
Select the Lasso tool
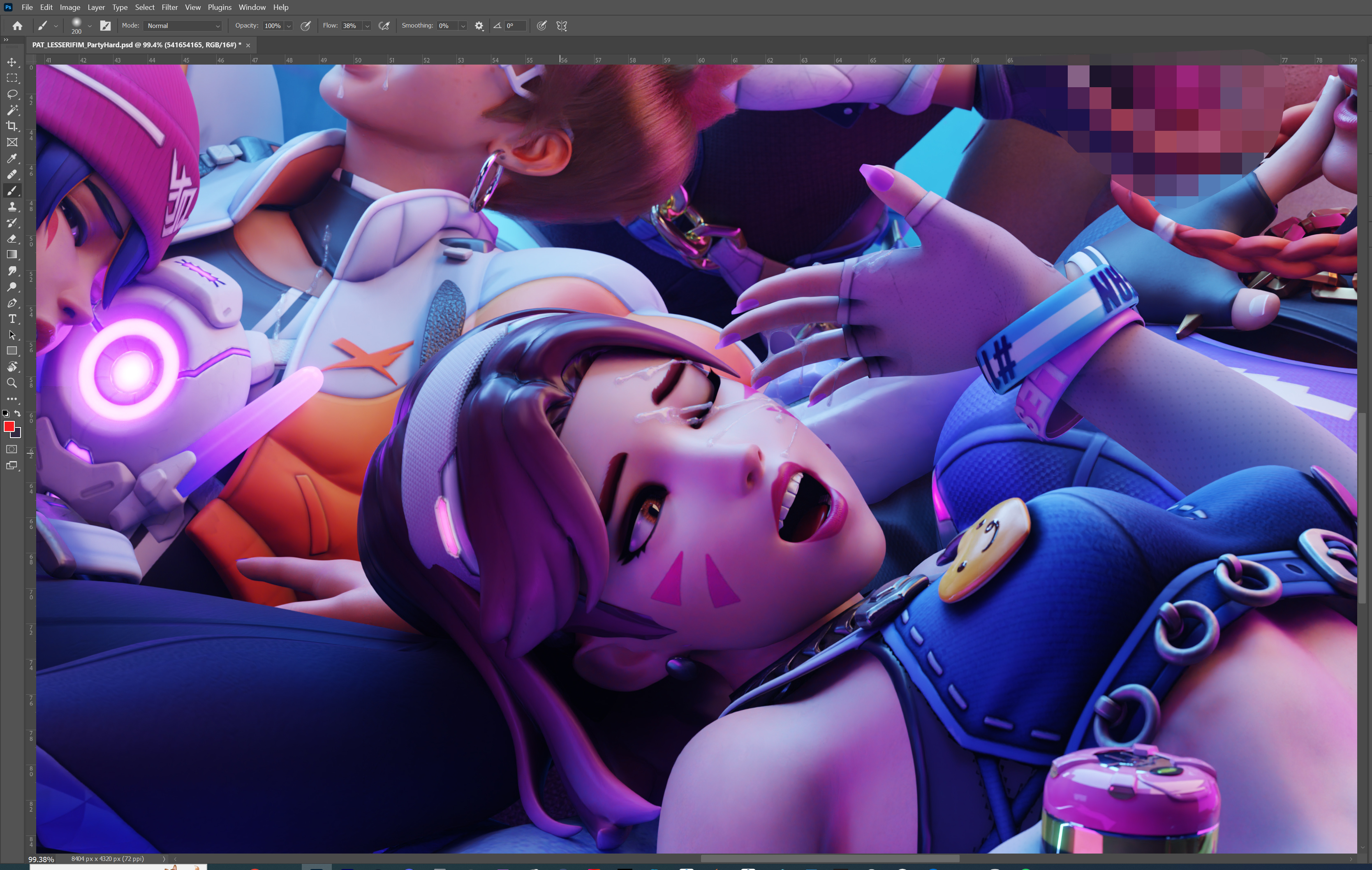(12, 94)
